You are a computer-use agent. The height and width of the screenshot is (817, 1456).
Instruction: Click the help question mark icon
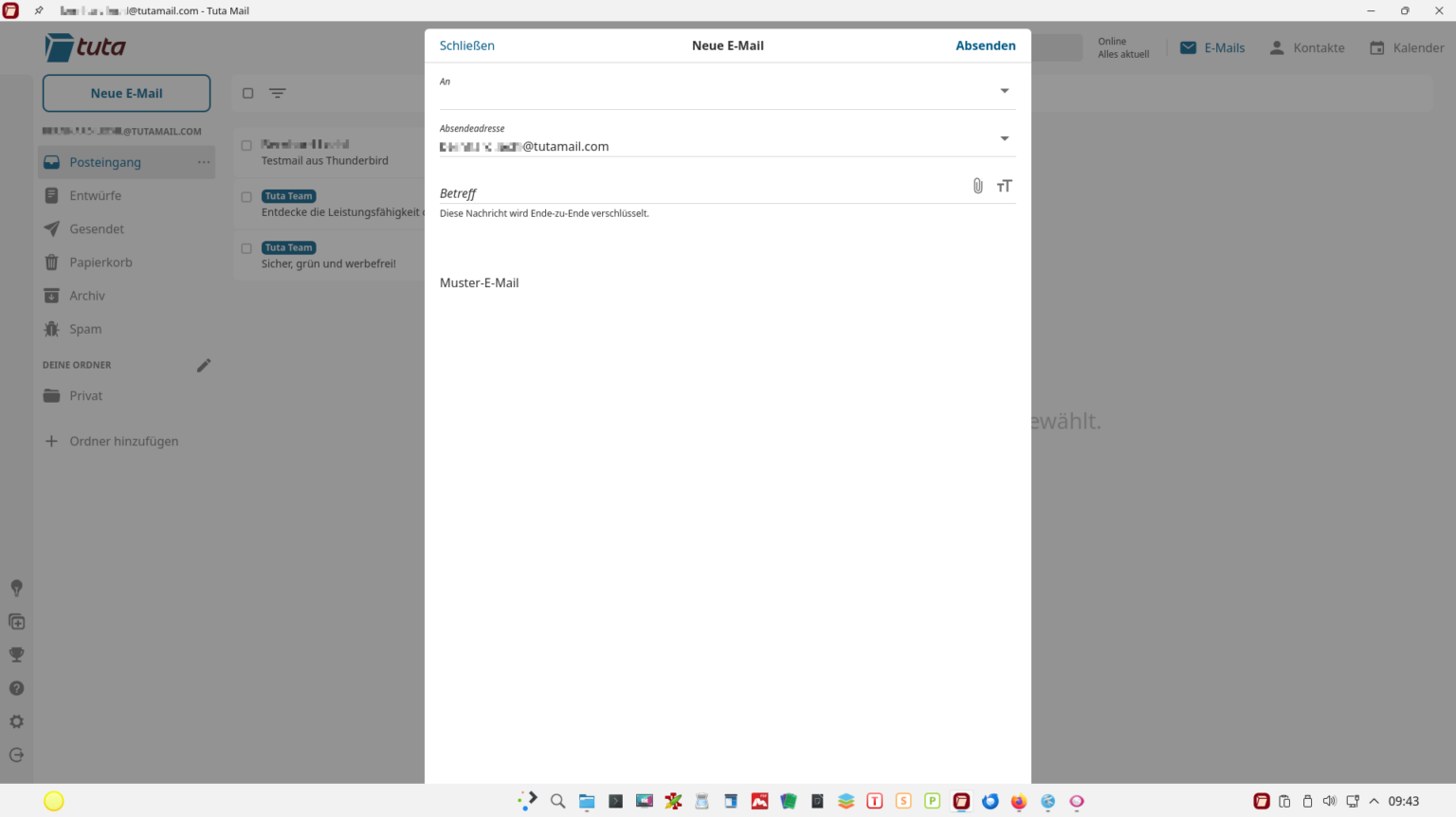pos(16,688)
